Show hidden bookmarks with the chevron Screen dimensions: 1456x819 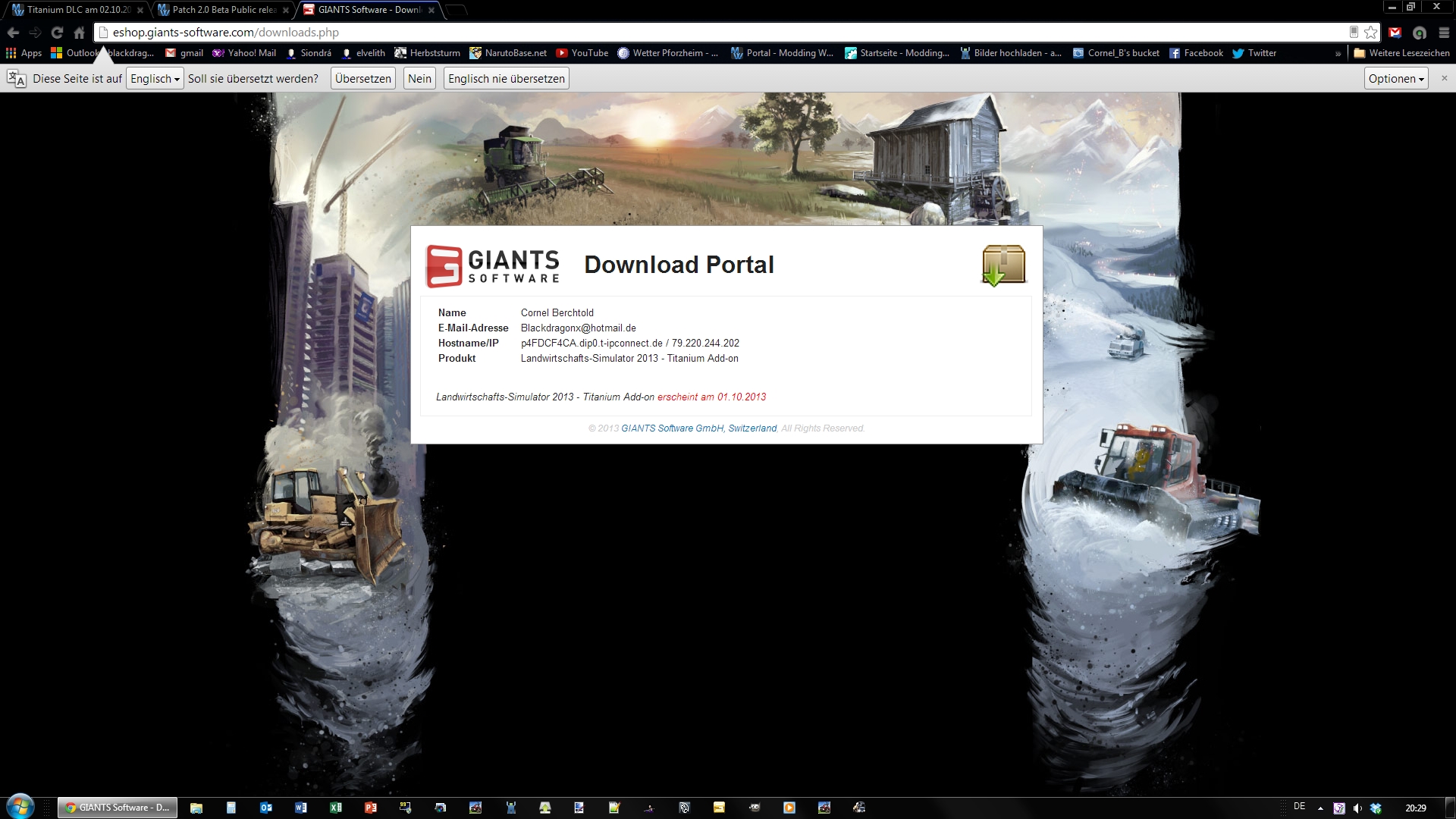tap(1338, 53)
